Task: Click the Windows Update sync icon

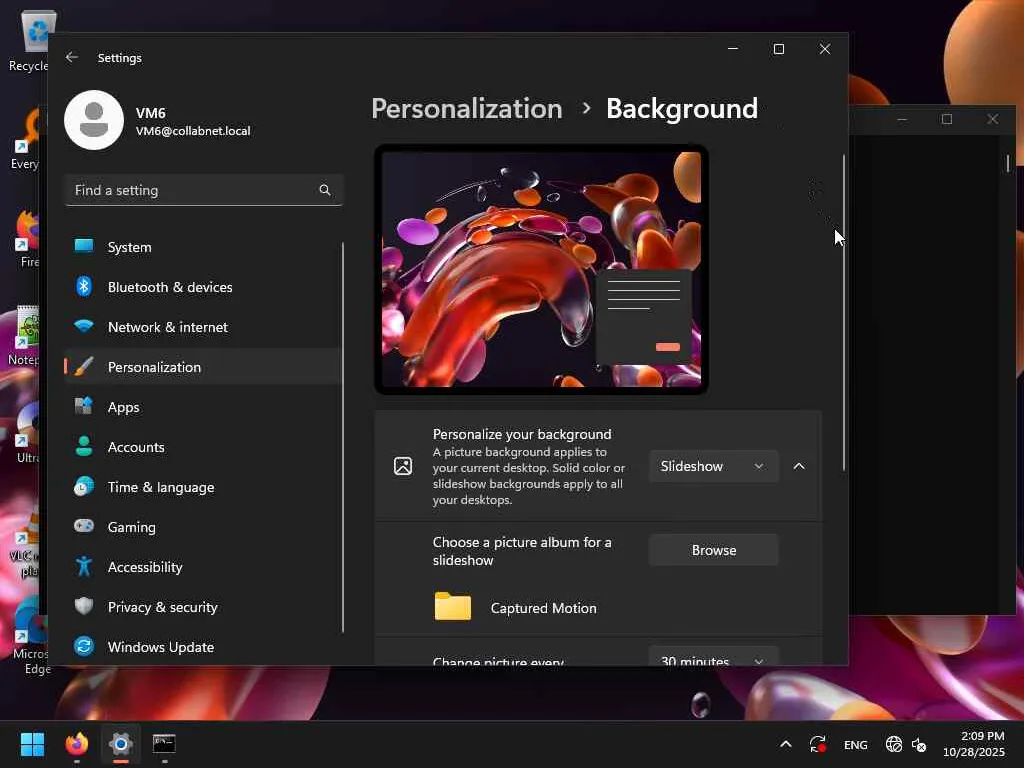Action: (x=84, y=647)
